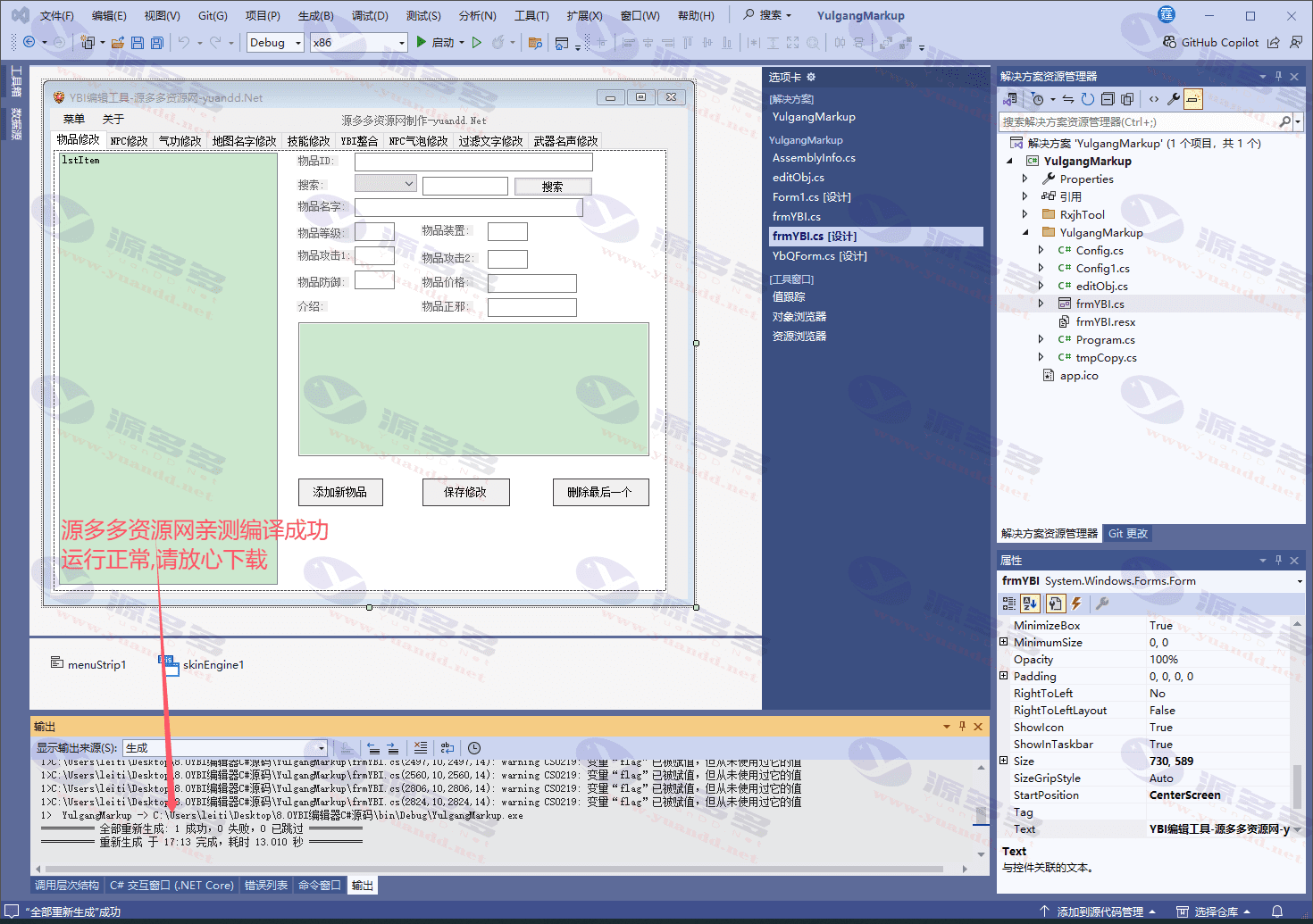This screenshot has height=924, width=1313.
Task: Click the Pending Changes Filter clock icon
Action: pos(1037,99)
